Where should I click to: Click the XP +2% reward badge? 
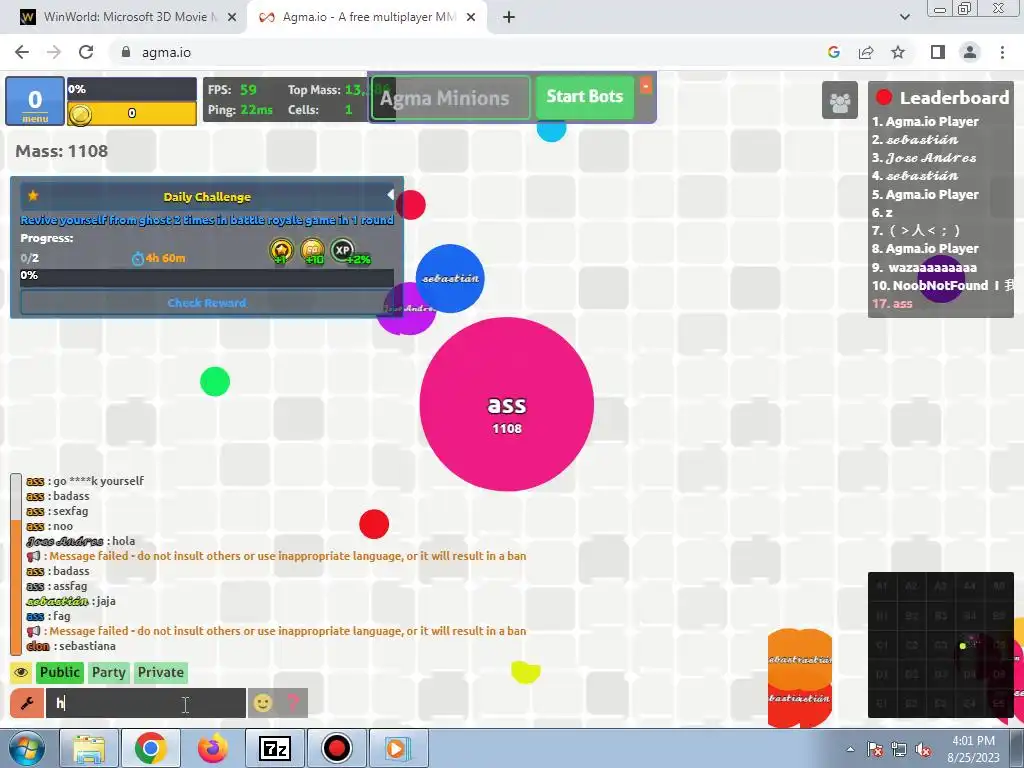343,250
